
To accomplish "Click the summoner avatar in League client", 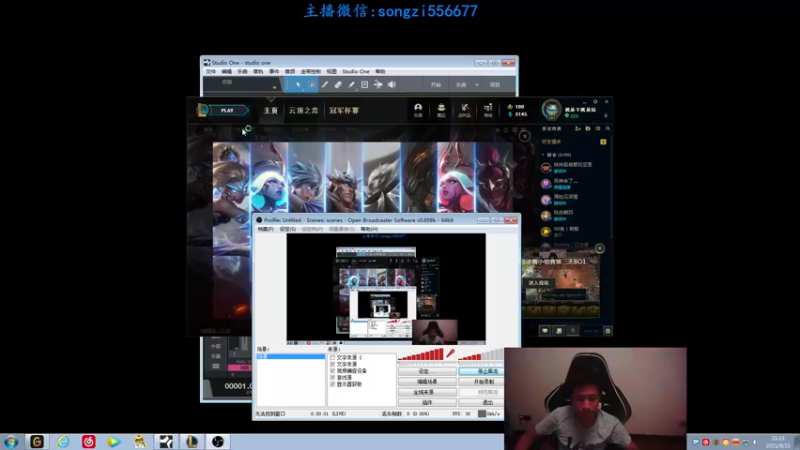I will (x=552, y=109).
